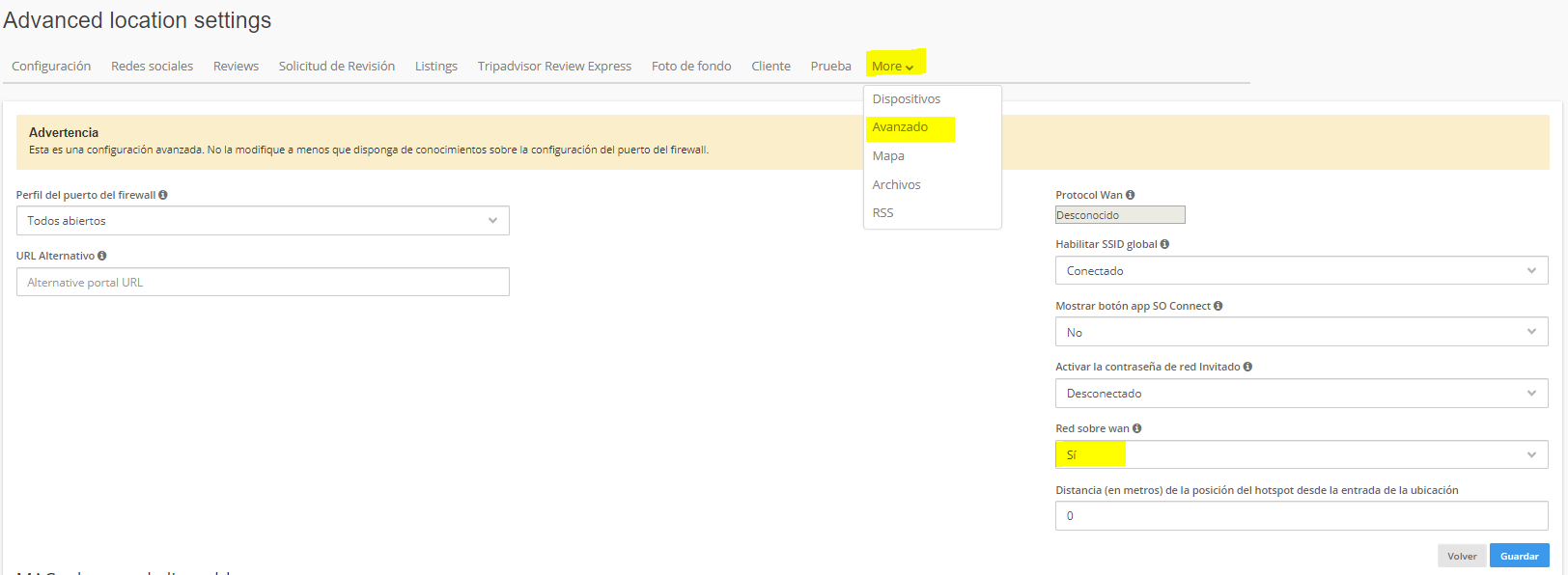This screenshot has height=575, width=1568.
Task: Open Mapa from the More menu
Action: point(888,156)
